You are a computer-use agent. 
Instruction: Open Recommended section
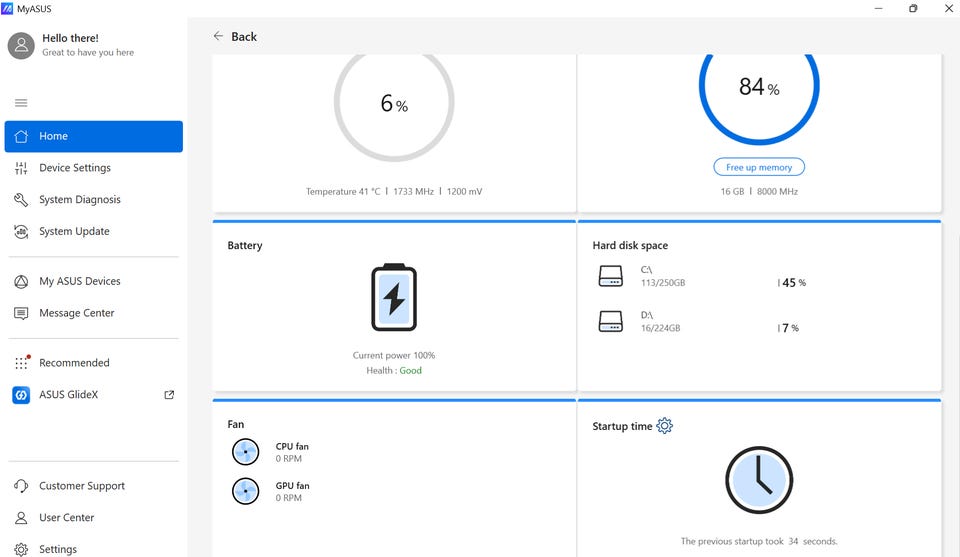point(94,363)
